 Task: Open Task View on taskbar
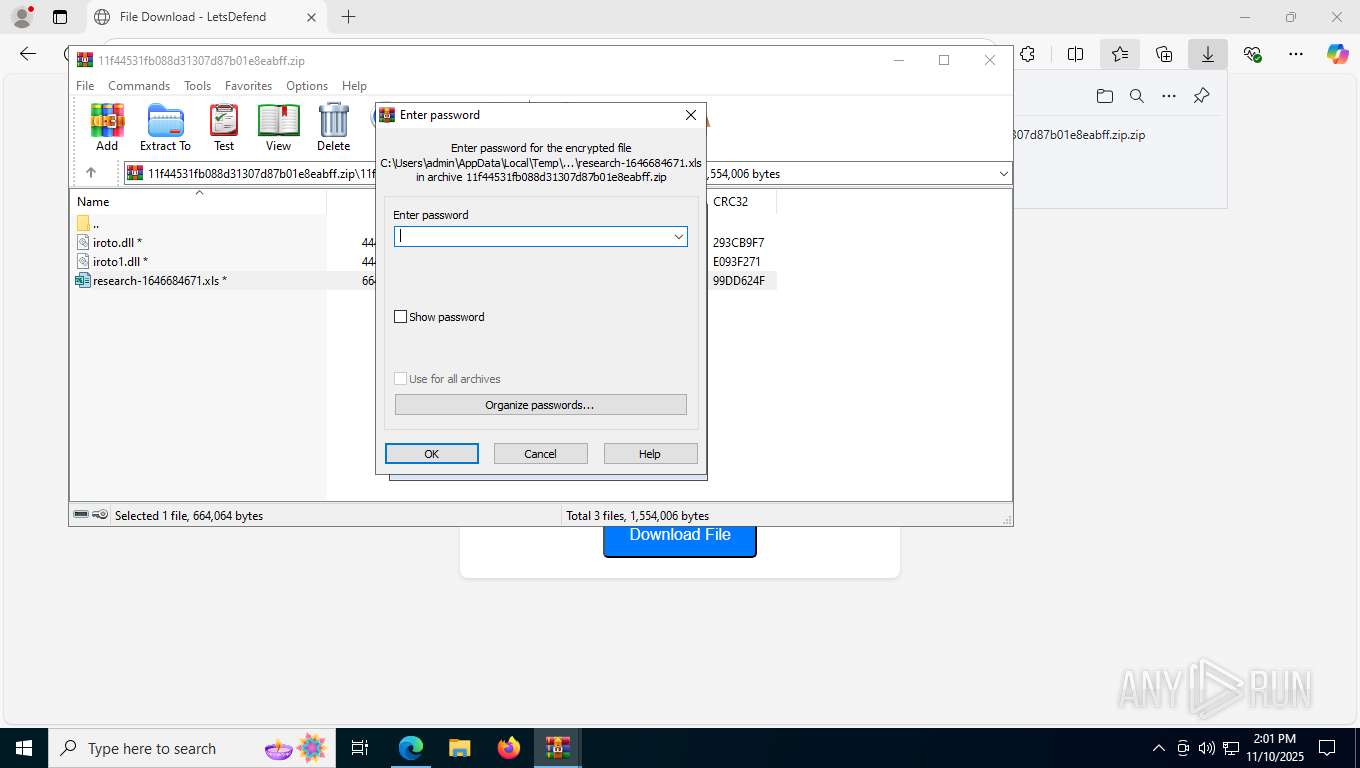point(360,748)
